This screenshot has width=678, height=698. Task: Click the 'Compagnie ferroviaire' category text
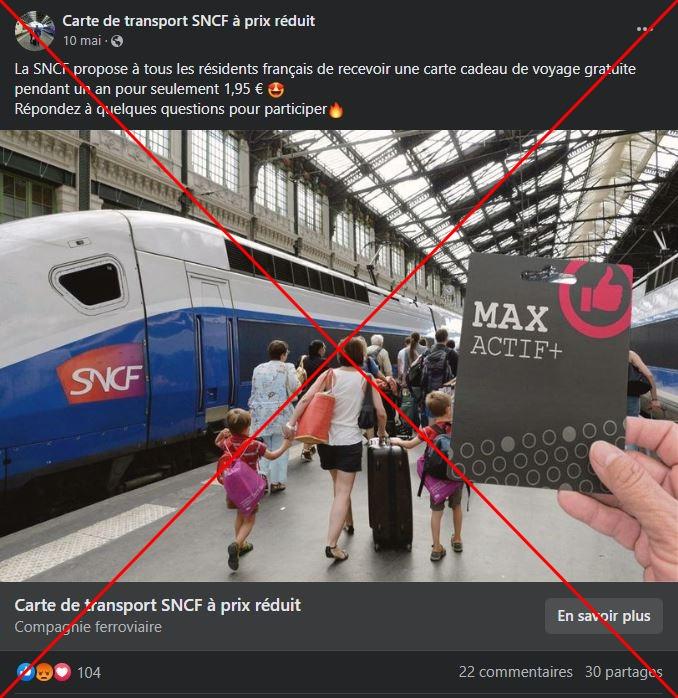(x=88, y=627)
